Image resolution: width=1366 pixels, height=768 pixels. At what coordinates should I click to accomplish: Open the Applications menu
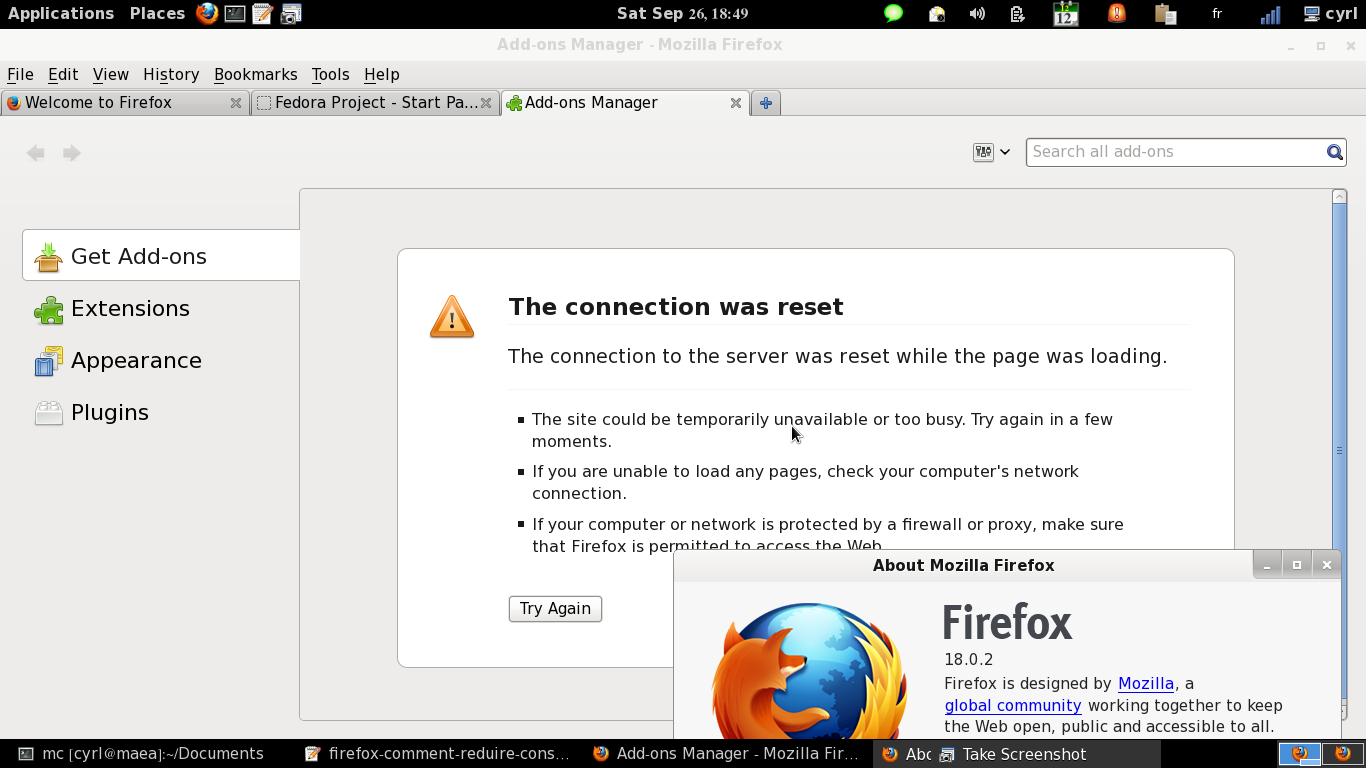point(61,13)
